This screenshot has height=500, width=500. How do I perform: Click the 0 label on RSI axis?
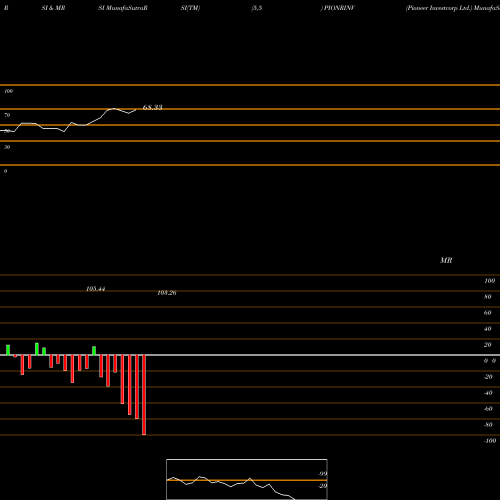(x=5, y=171)
